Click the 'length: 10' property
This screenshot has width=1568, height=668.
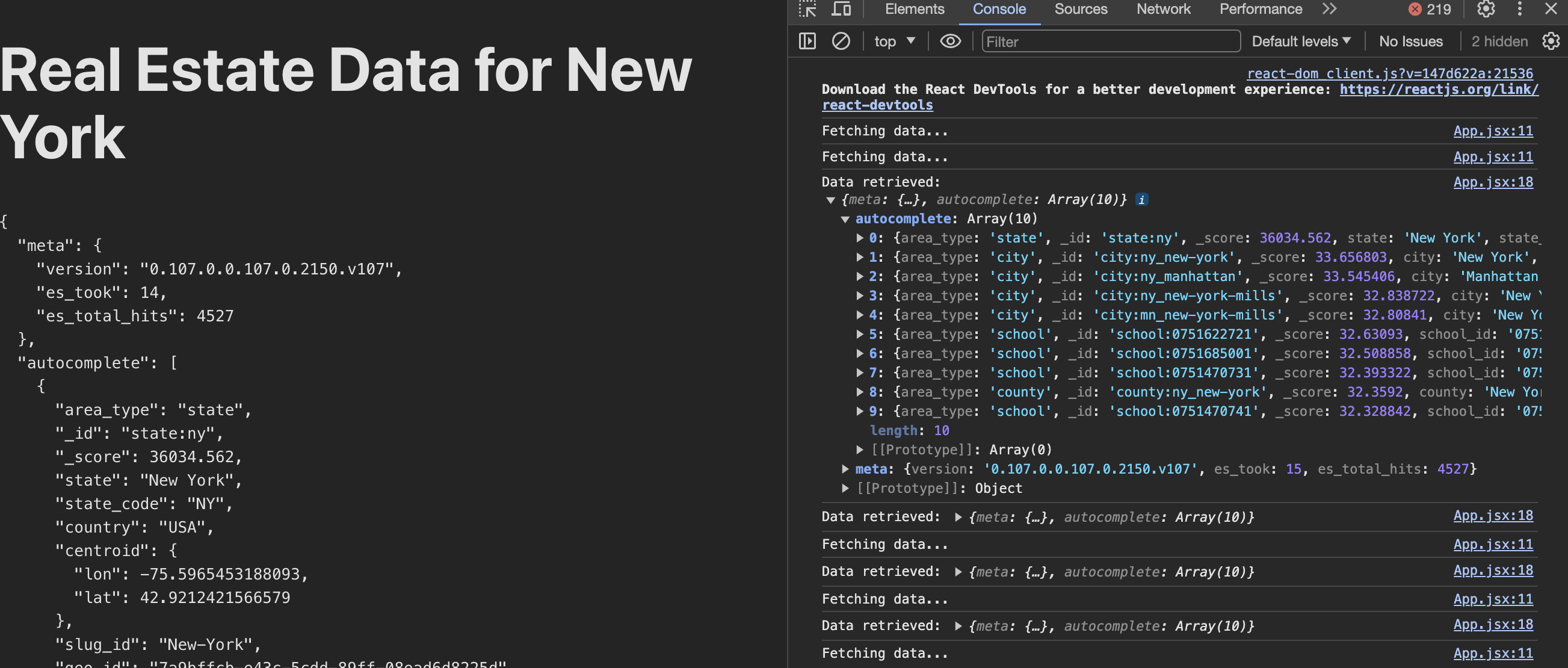(909, 430)
